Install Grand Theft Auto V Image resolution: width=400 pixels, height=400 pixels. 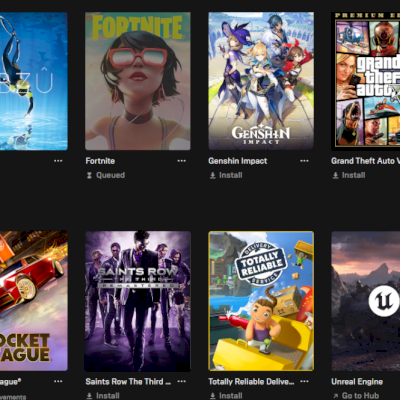pyautogui.click(x=349, y=175)
